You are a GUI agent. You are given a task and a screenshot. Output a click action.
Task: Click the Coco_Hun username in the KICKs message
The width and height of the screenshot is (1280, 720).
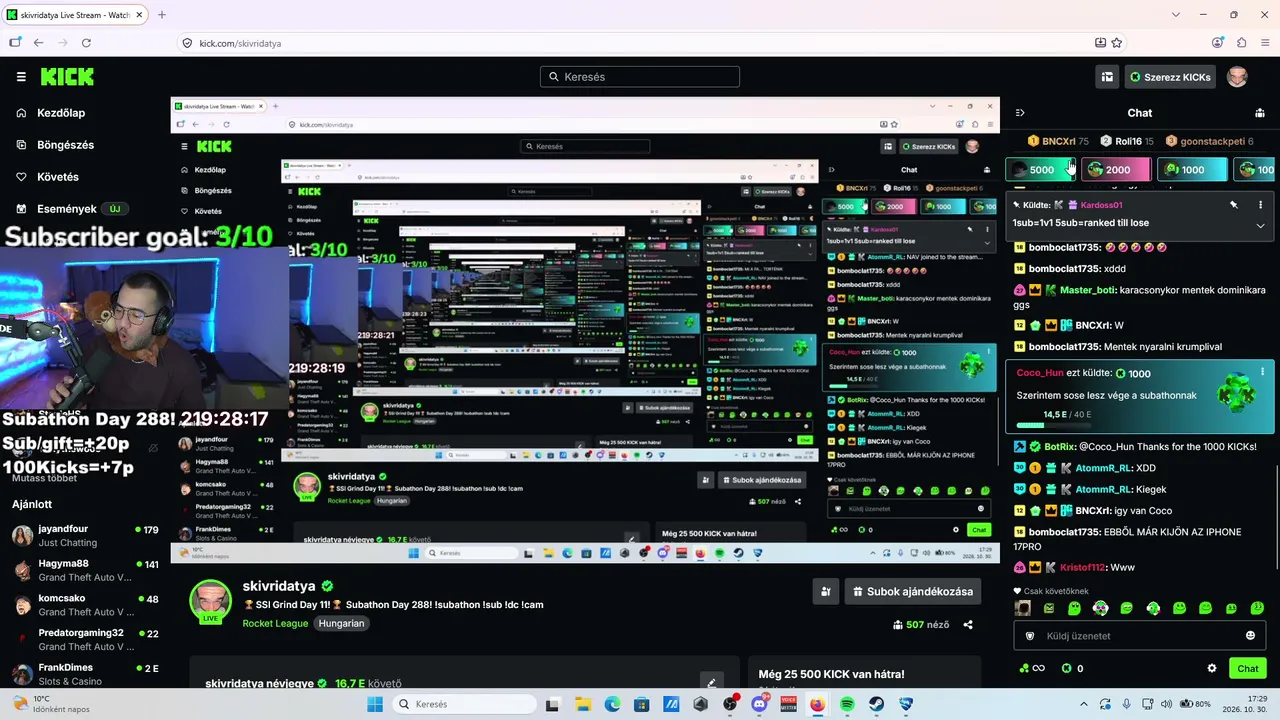coord(1040,373)
